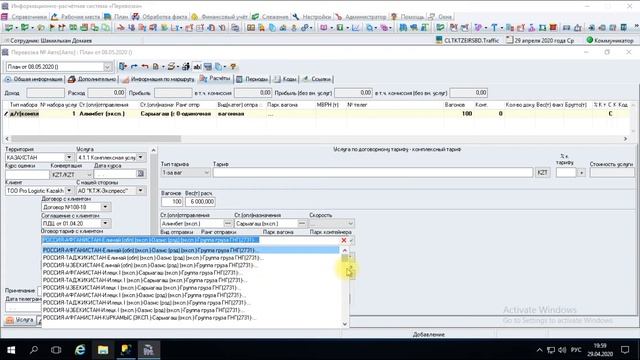Switch to Коды tab
The height and width of the screenshot is (360, 640).
pyautogui.click(x=285, y=79)
